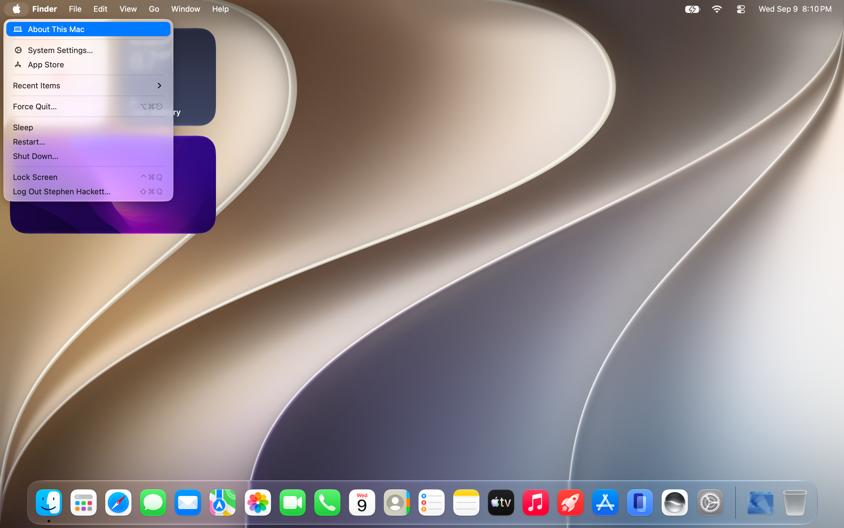Select System Settings... in the Apple menu
This screenshot has height=528, width=844.
tap(88, 50)
